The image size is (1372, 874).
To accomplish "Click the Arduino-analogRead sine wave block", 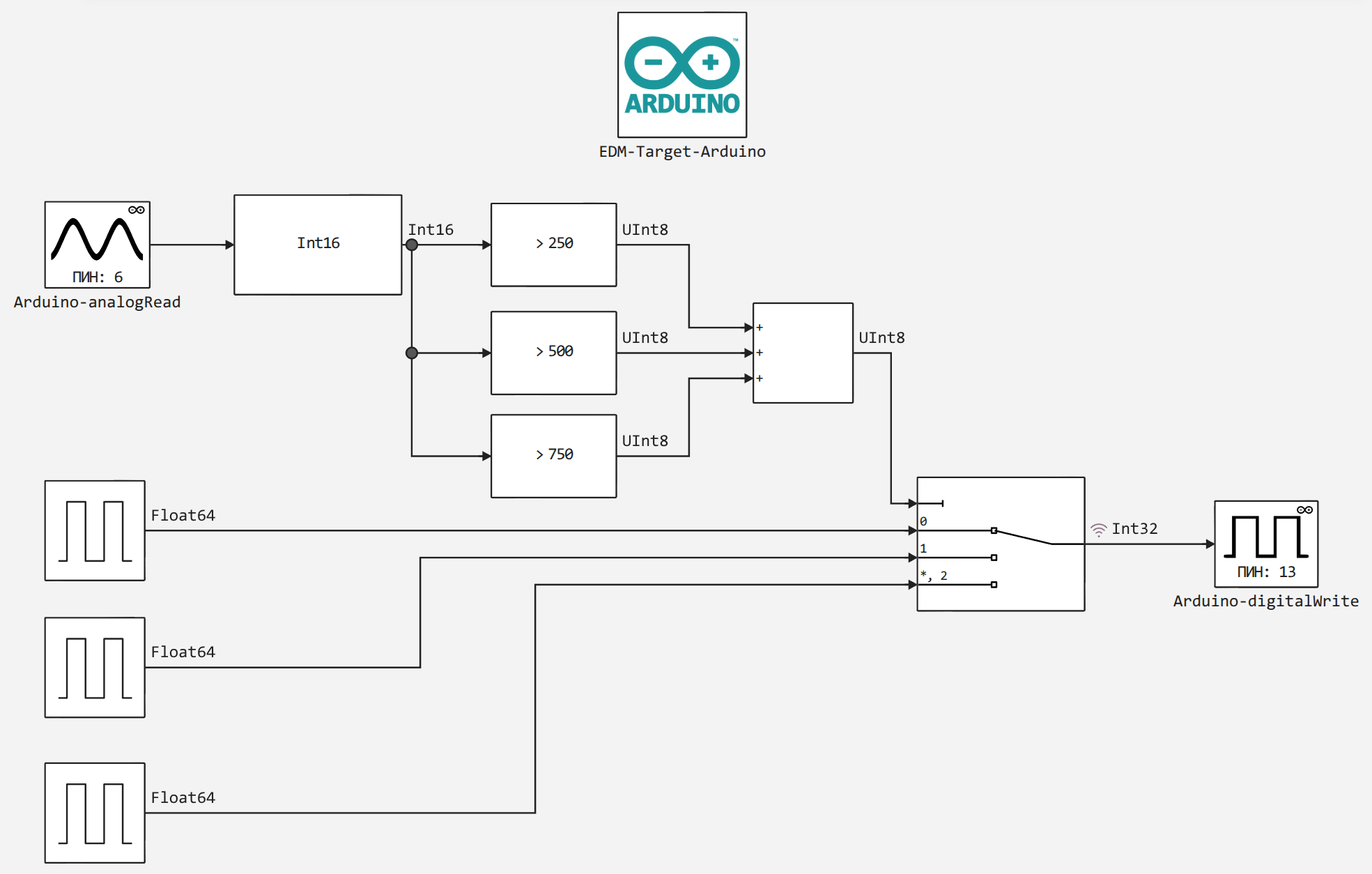I will [97, 244].
